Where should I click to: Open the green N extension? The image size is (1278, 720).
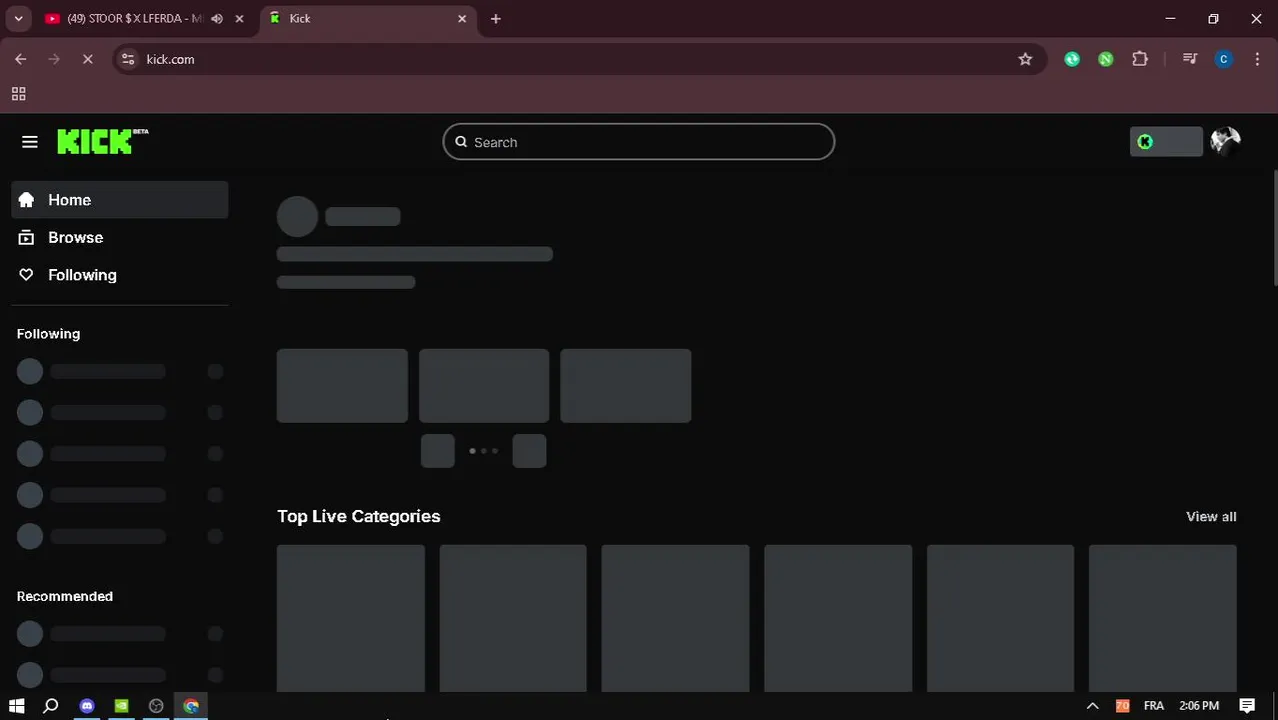(x=1105, y=59)
